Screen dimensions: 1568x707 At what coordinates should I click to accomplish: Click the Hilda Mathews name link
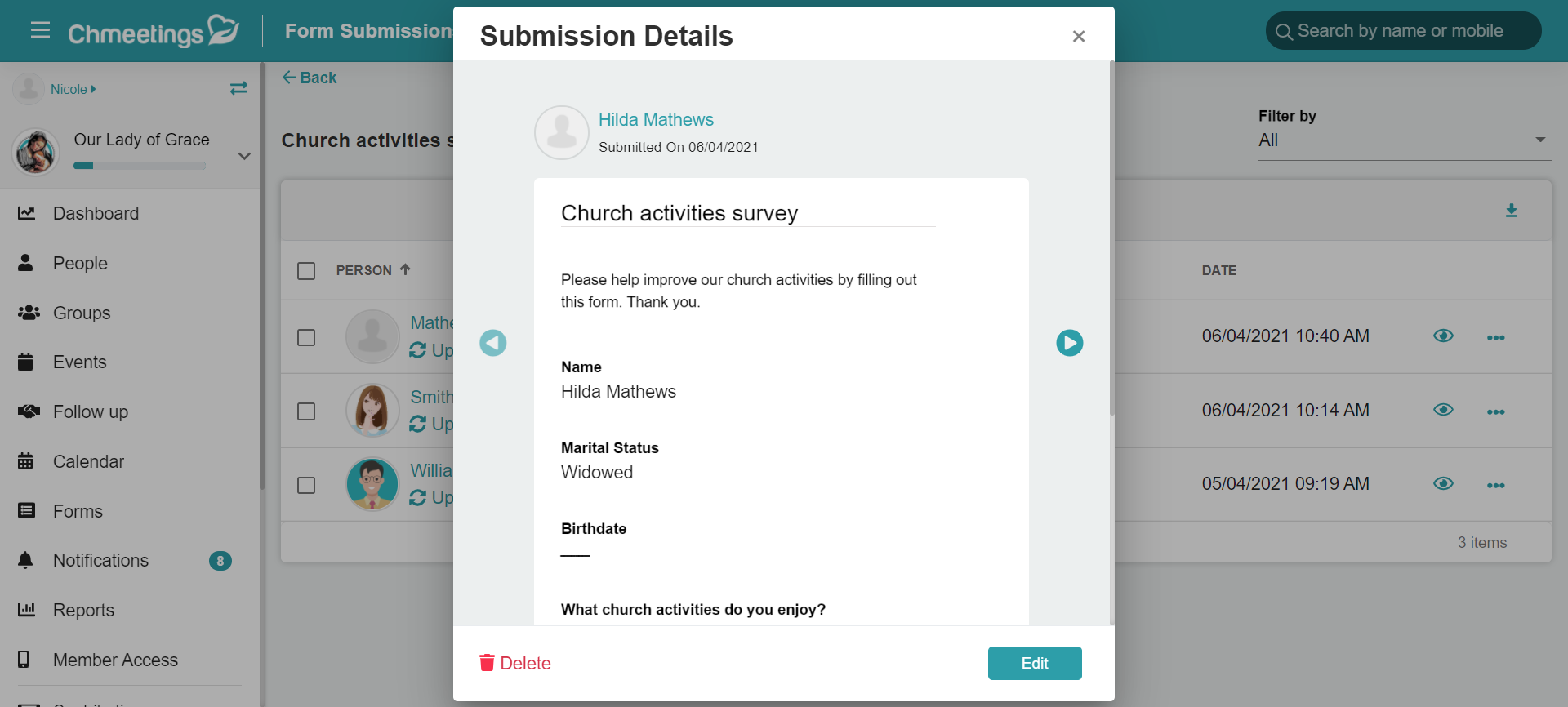click(x=656, y=120)
